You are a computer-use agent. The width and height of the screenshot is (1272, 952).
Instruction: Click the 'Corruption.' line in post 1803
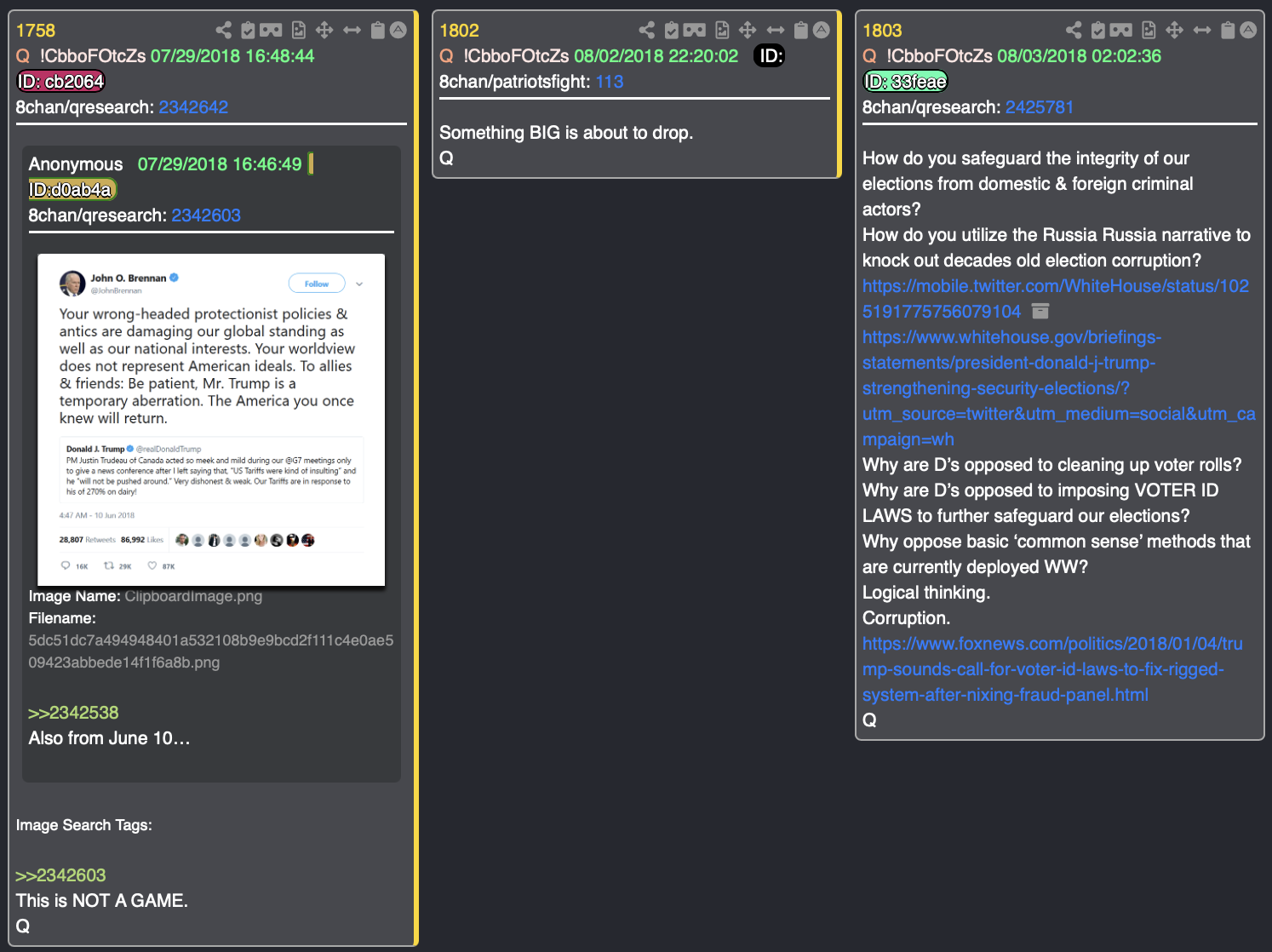[x=906, y=618]
